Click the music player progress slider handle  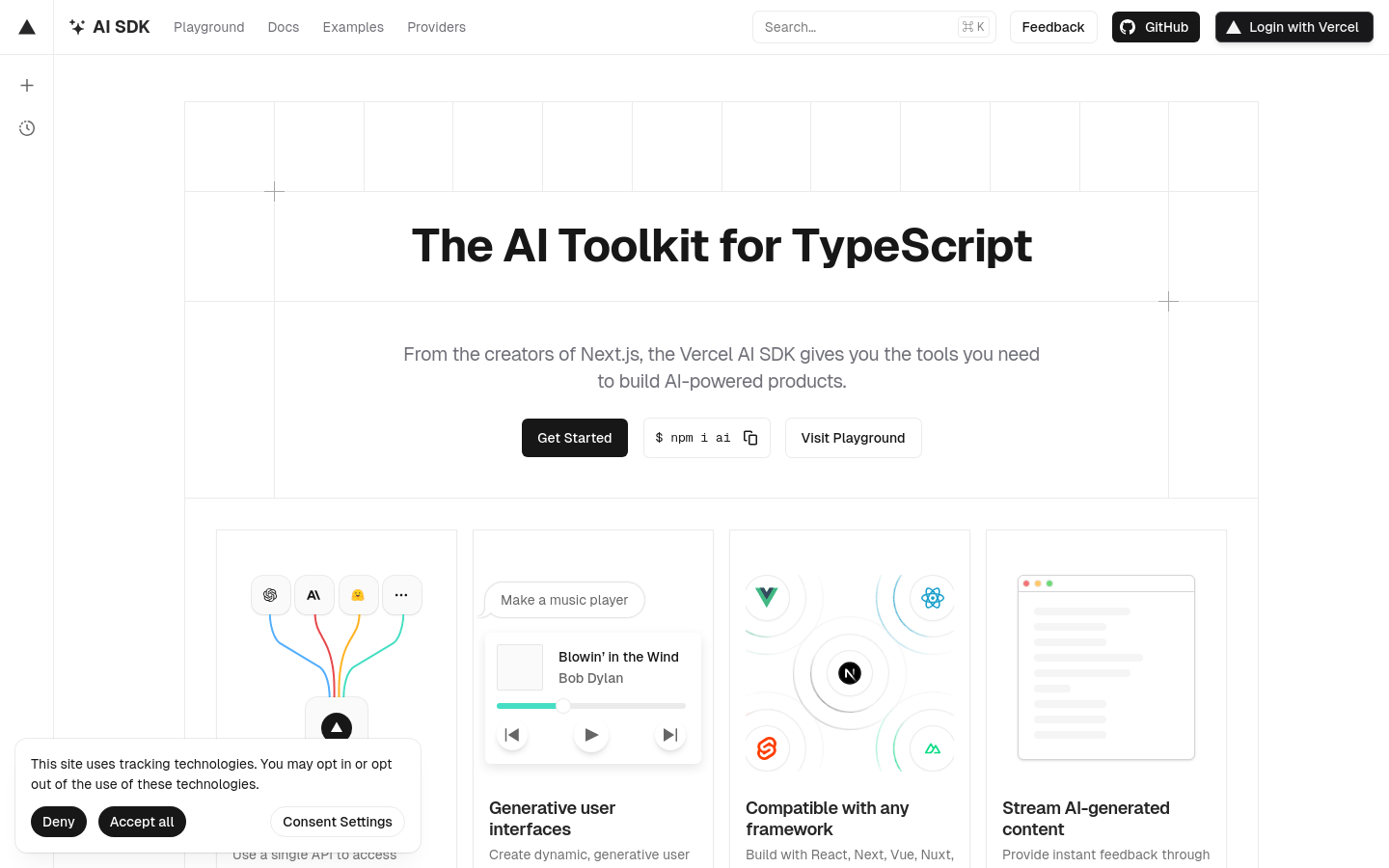563,706
